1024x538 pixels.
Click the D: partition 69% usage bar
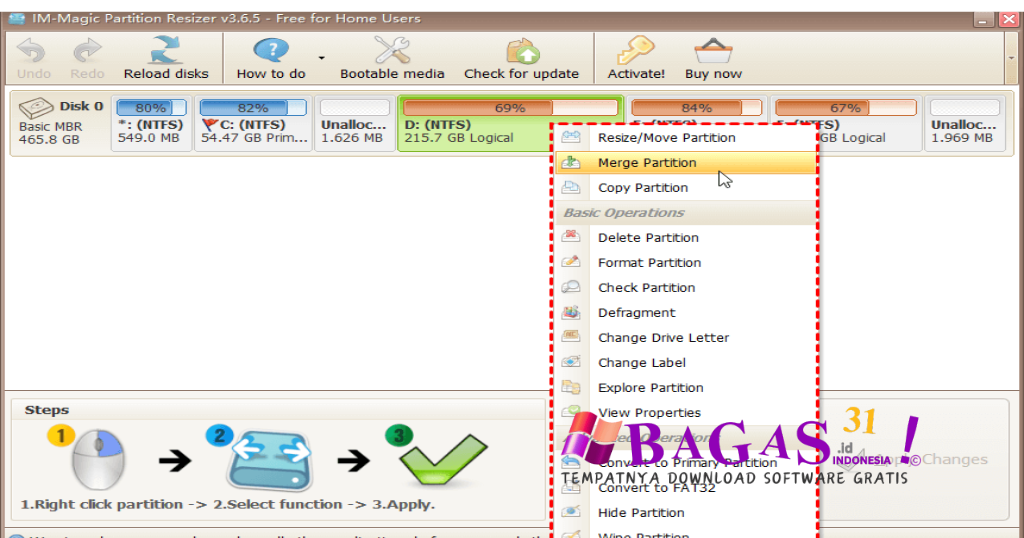510,107
